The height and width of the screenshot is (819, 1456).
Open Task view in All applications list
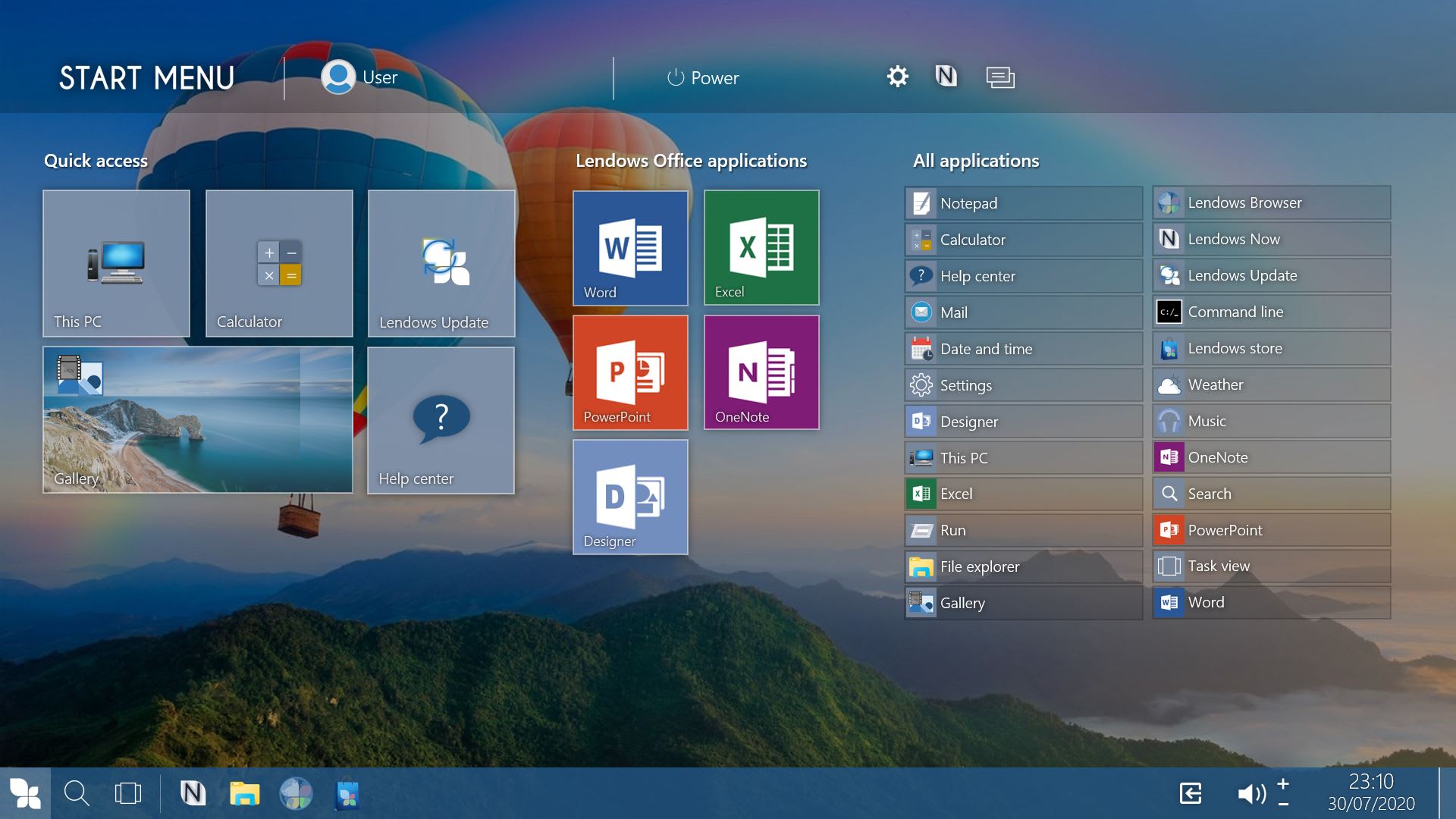pos(1272,566)
